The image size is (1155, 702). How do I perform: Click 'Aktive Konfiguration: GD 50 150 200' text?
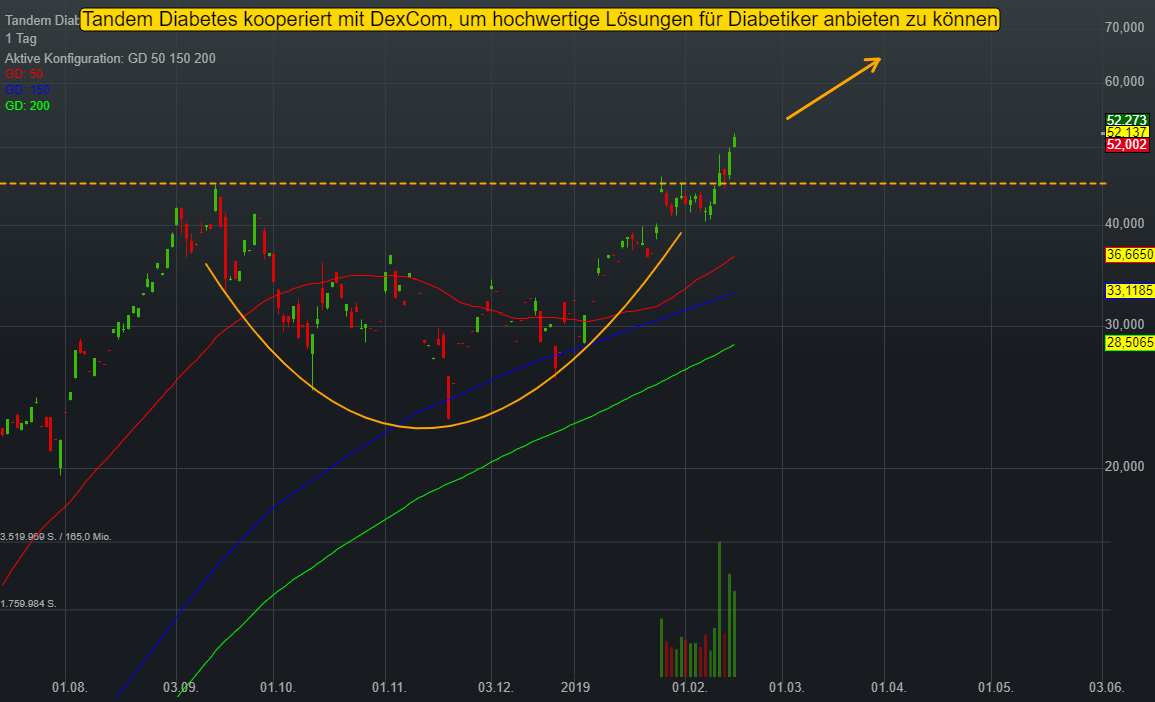pos(110,58)
